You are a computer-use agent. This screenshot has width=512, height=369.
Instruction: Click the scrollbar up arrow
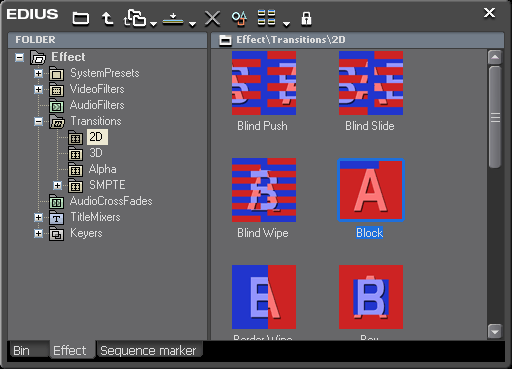coord(495,57)
